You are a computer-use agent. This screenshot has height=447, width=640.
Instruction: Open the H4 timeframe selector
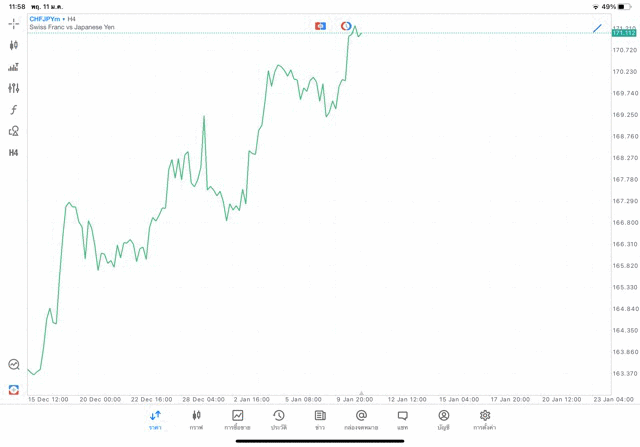[x=14, y=153]
